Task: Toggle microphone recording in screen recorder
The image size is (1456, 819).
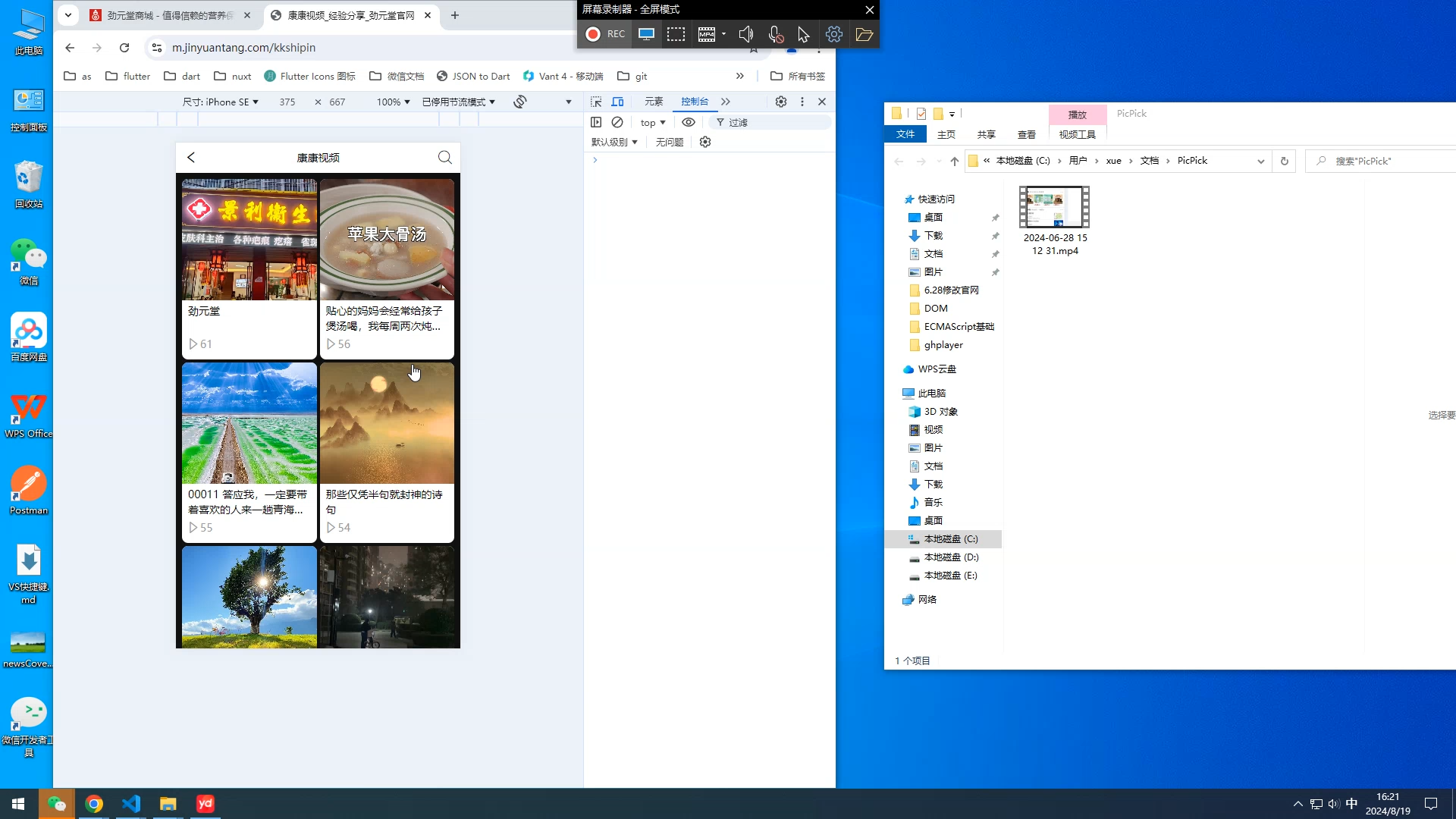Action: [775, 34]
